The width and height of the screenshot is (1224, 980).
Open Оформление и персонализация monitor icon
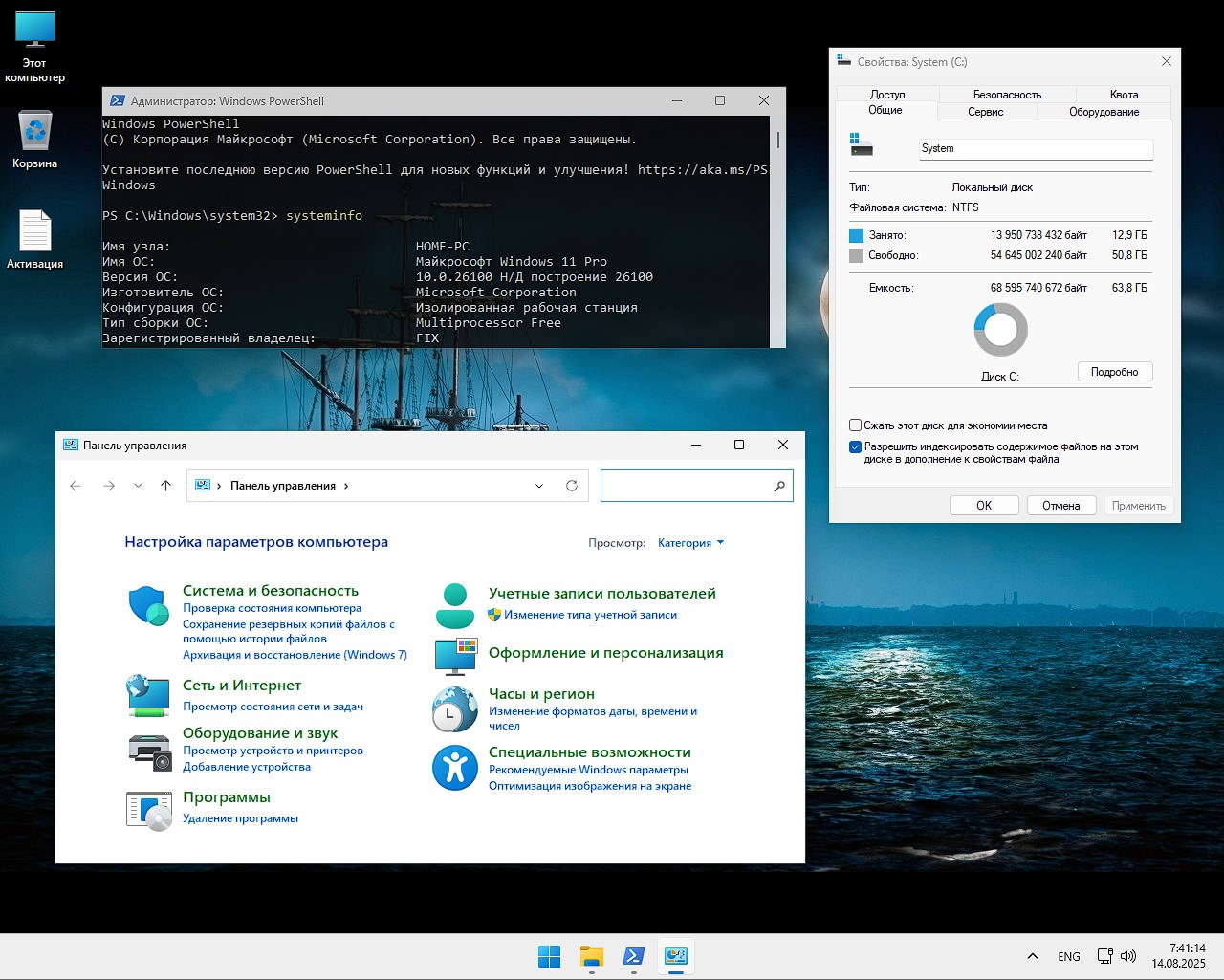click(x=453, y=657)
